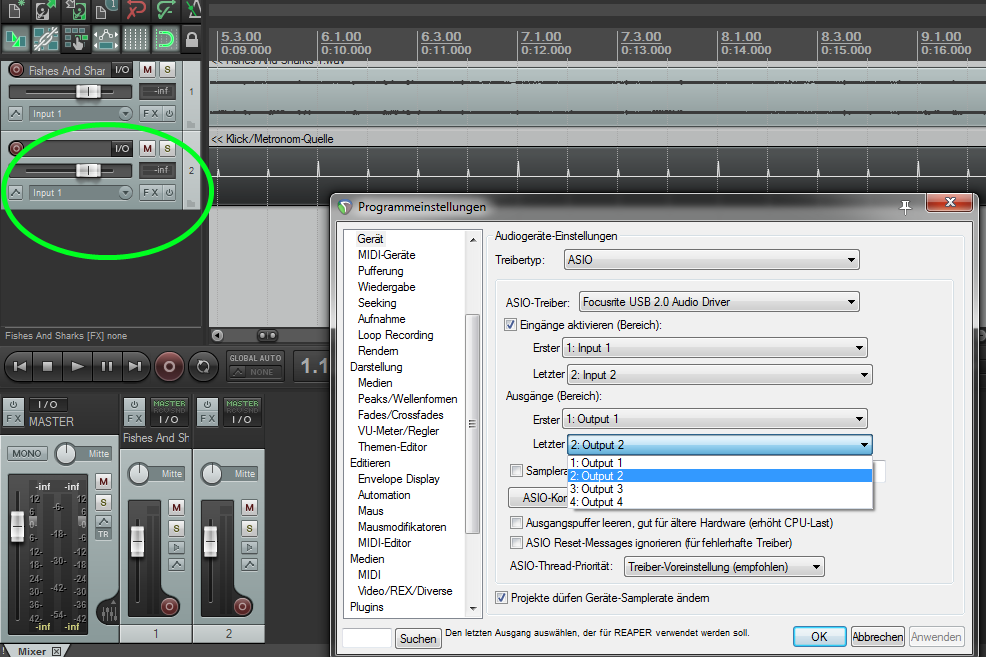Solo the Fishes And Sharks track

(167, 70)
